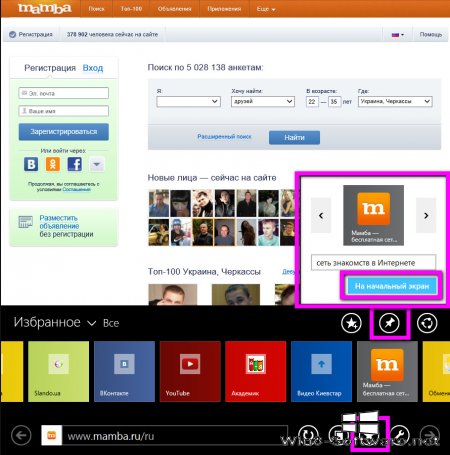Switch to the Регистрация tab
This screenshot has width=450, height=455.
(50, 68)
